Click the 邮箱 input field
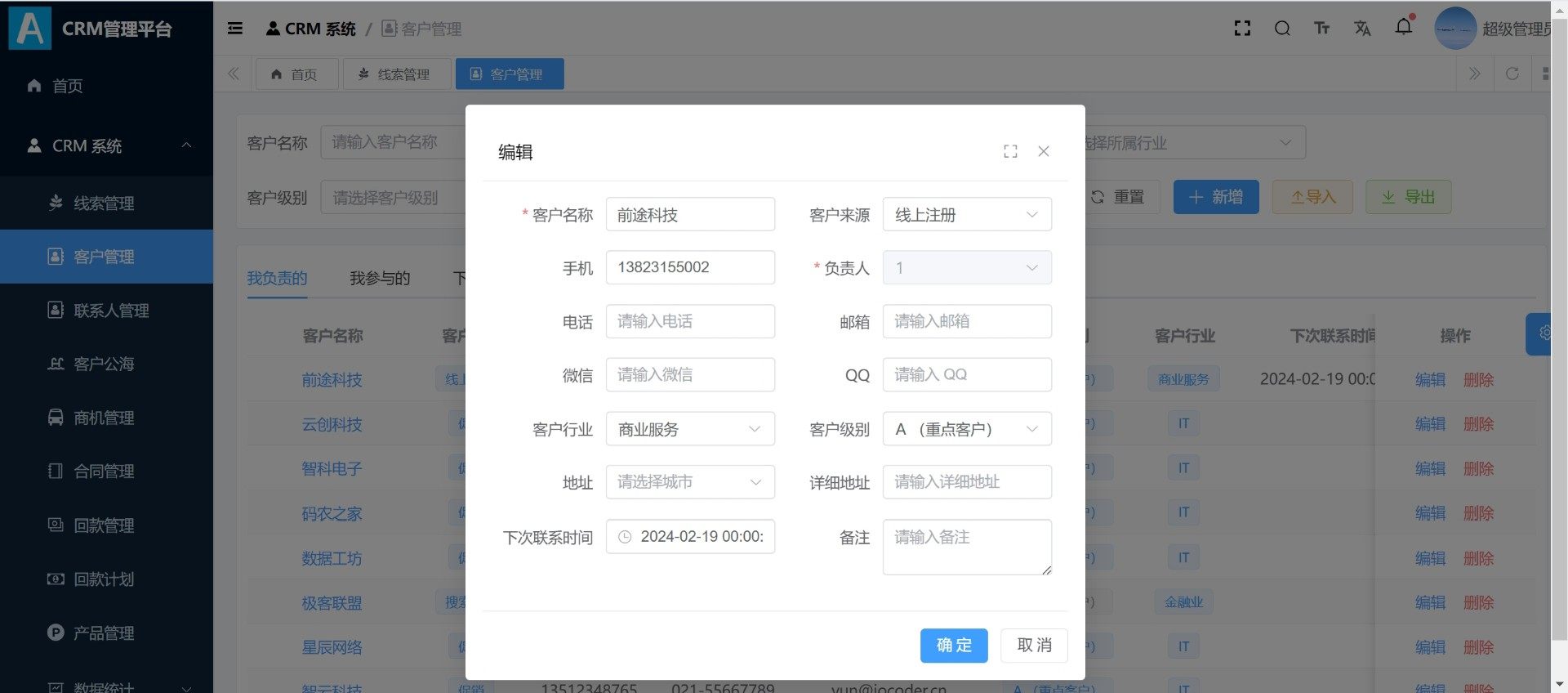 tap(966, 322)
